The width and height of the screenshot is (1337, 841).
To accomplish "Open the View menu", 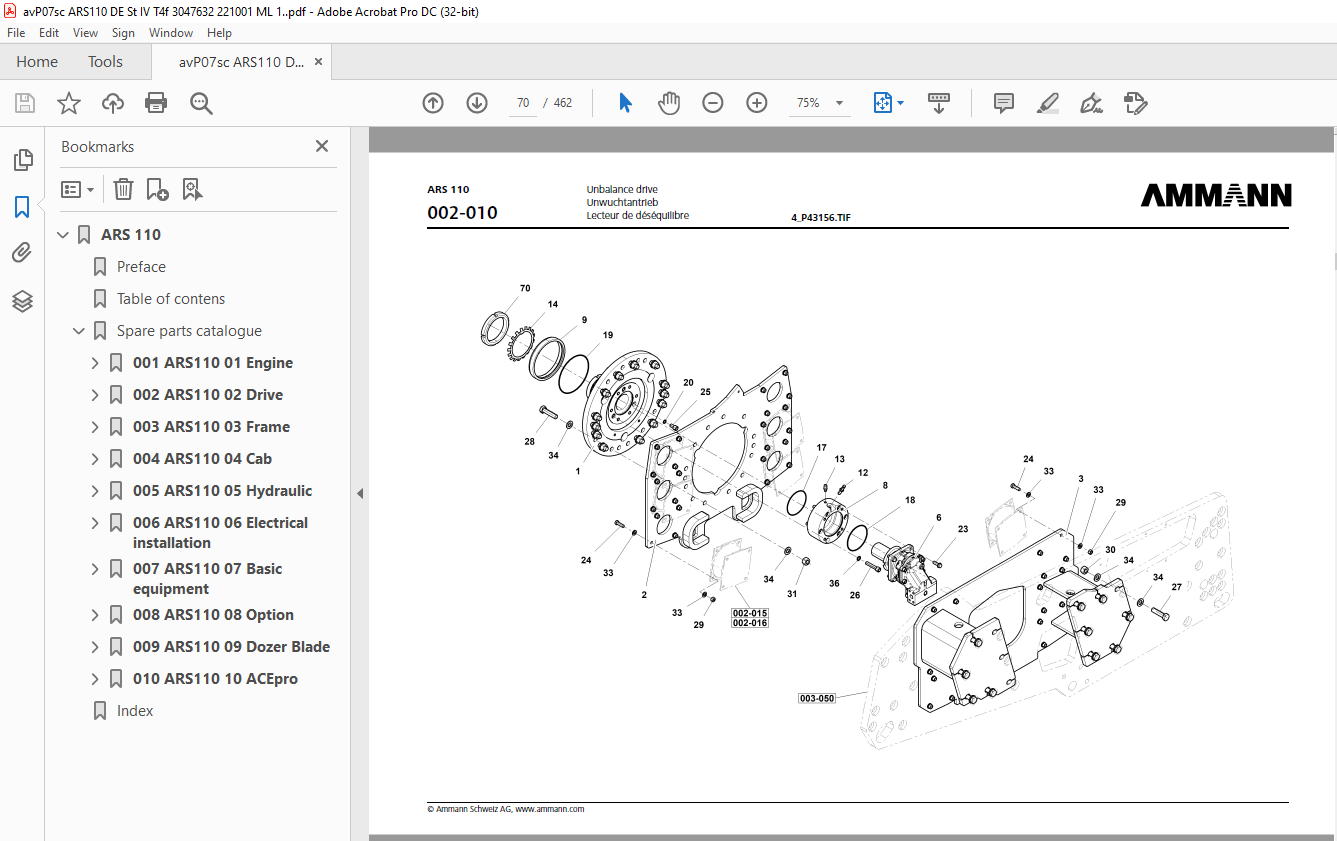I will click(85, 33).
